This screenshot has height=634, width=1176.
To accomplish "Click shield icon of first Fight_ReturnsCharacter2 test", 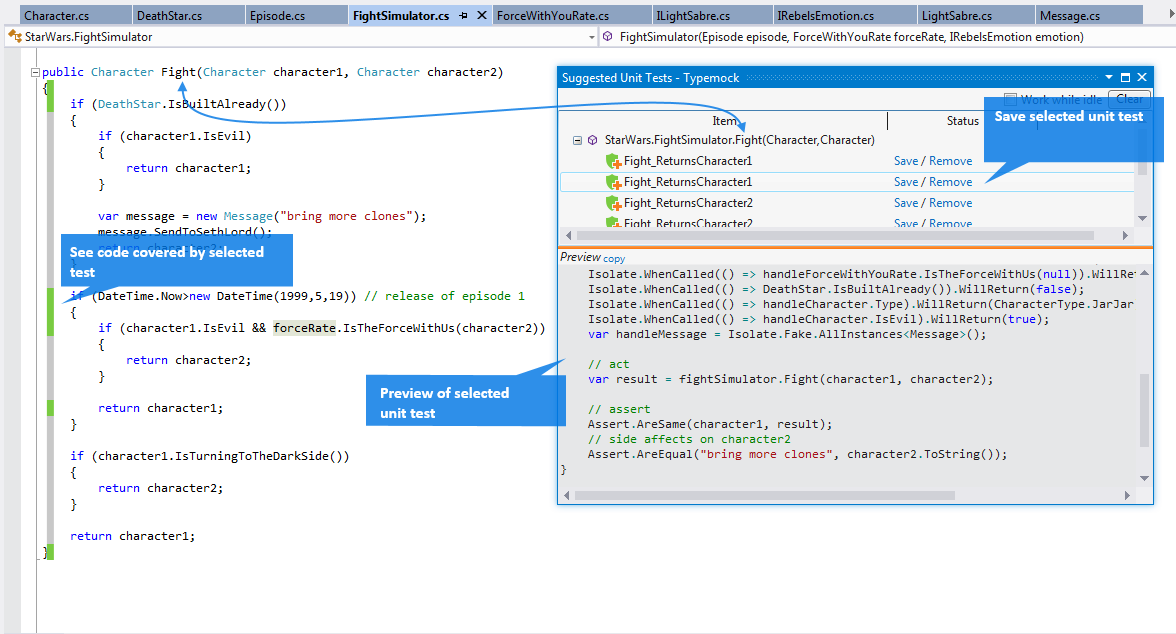I will coord(614,203).
